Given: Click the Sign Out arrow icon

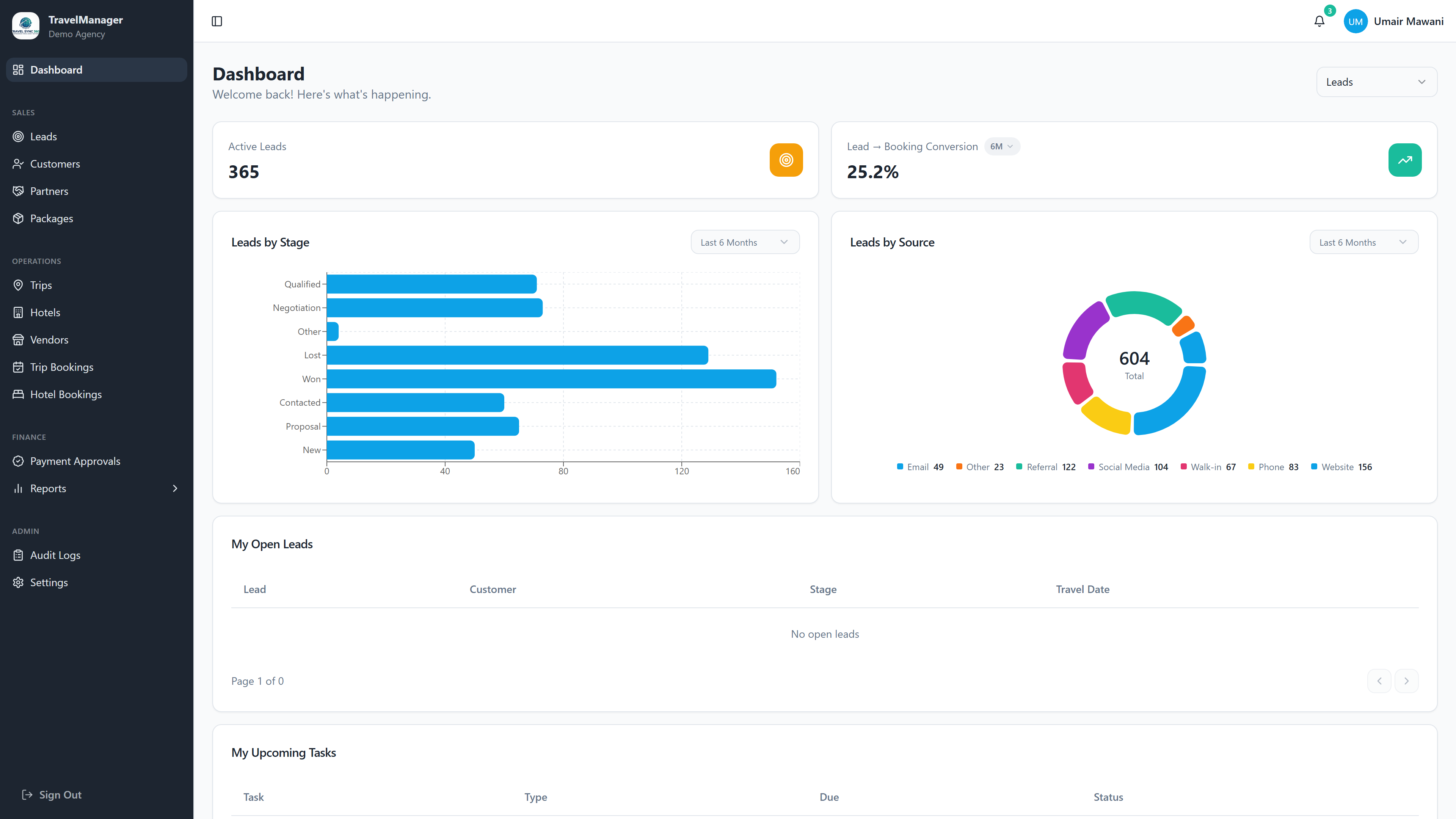Looking at the screenshot, I should click(x=27, y=795).
